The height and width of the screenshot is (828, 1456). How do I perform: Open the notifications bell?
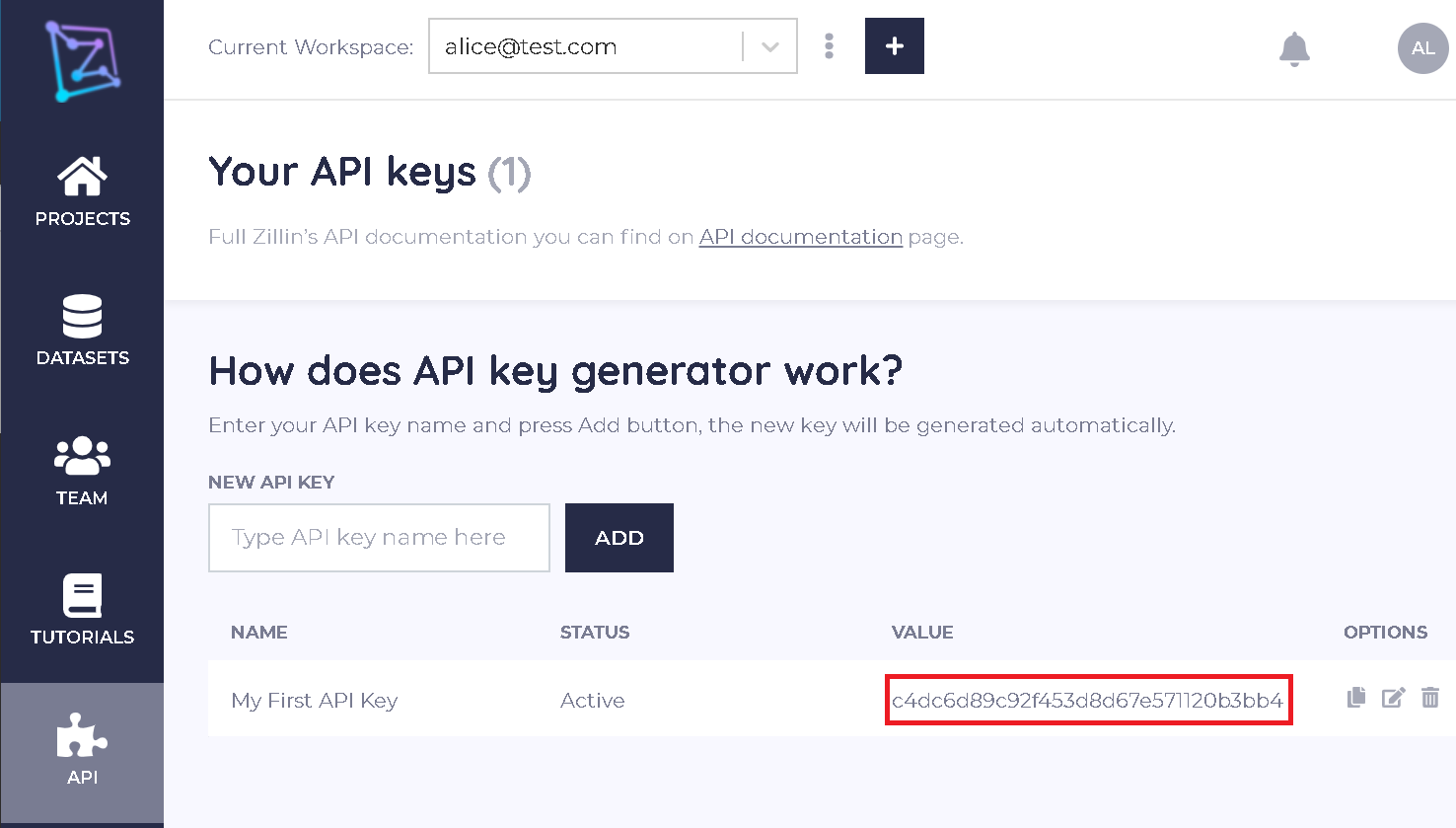(1294, 48)
